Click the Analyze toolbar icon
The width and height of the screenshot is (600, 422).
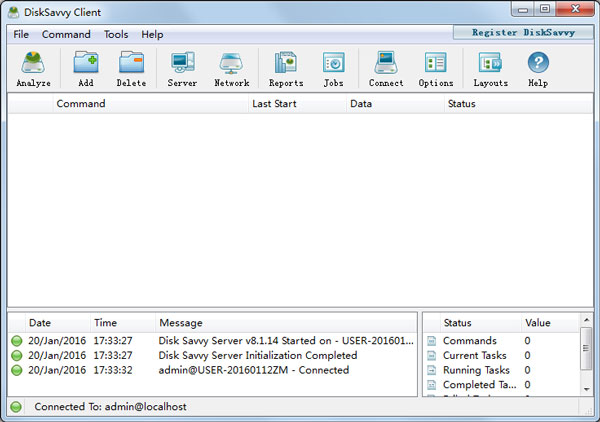click(x=33, y=63)
